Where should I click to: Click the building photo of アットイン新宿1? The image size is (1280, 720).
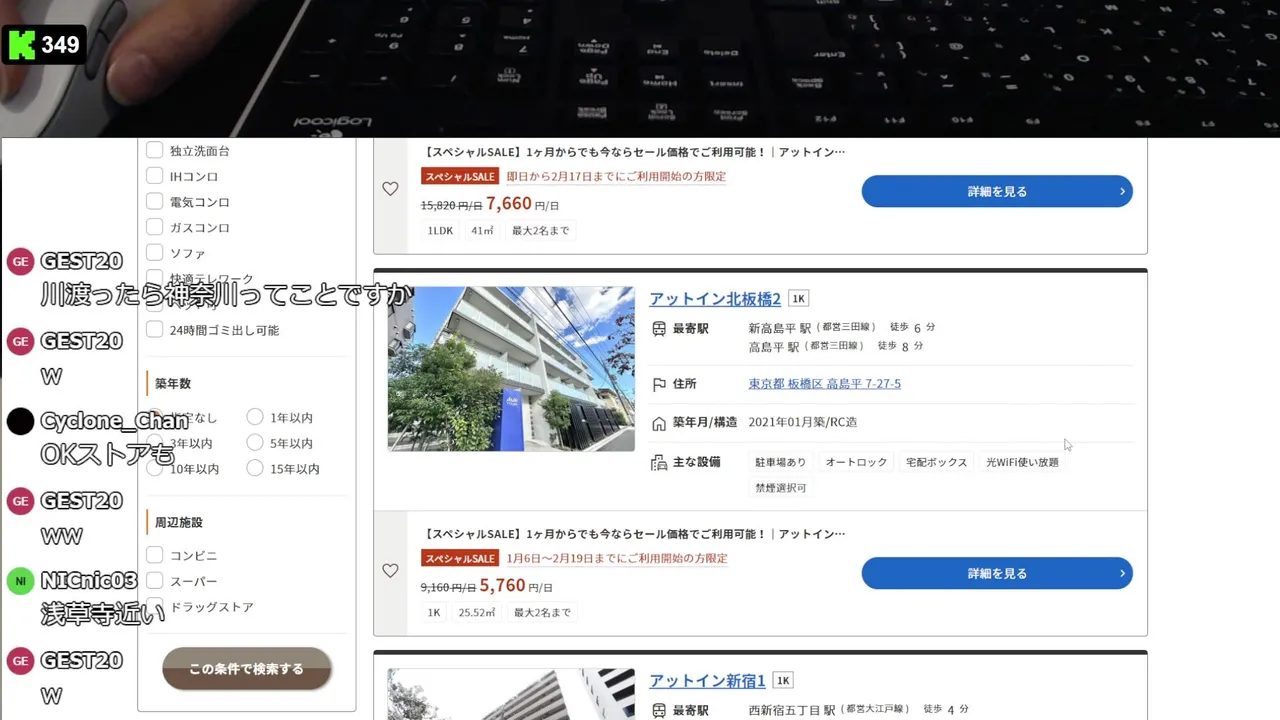[511, 694]
